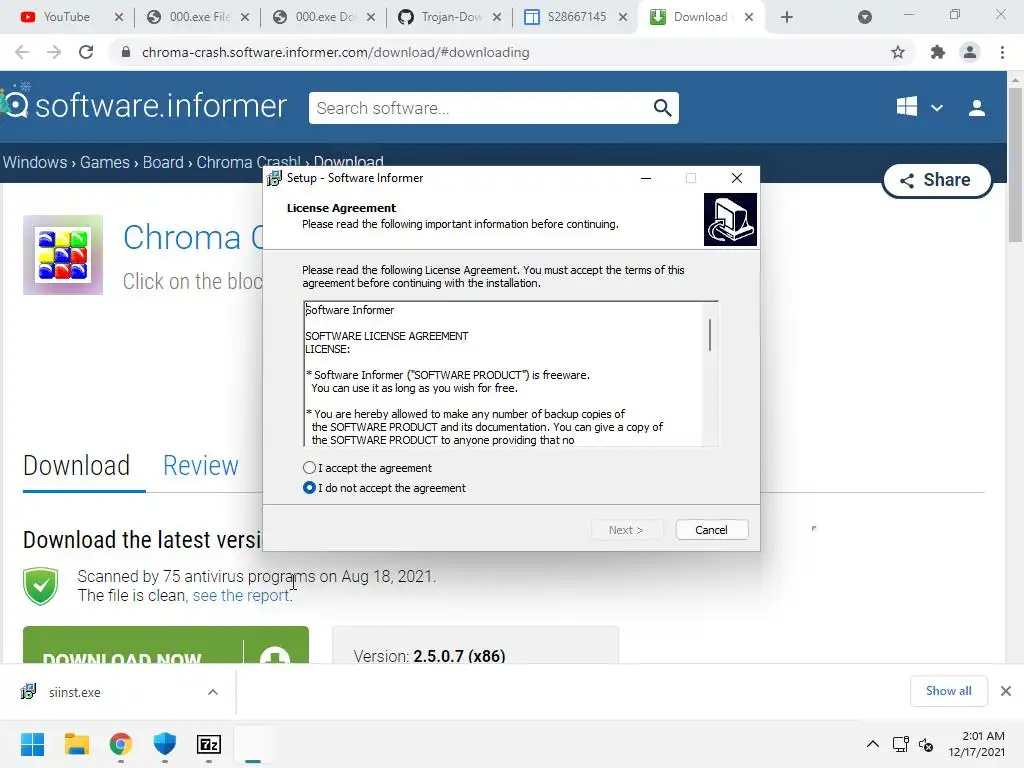Open the 'see the report' link

point(241,596)
